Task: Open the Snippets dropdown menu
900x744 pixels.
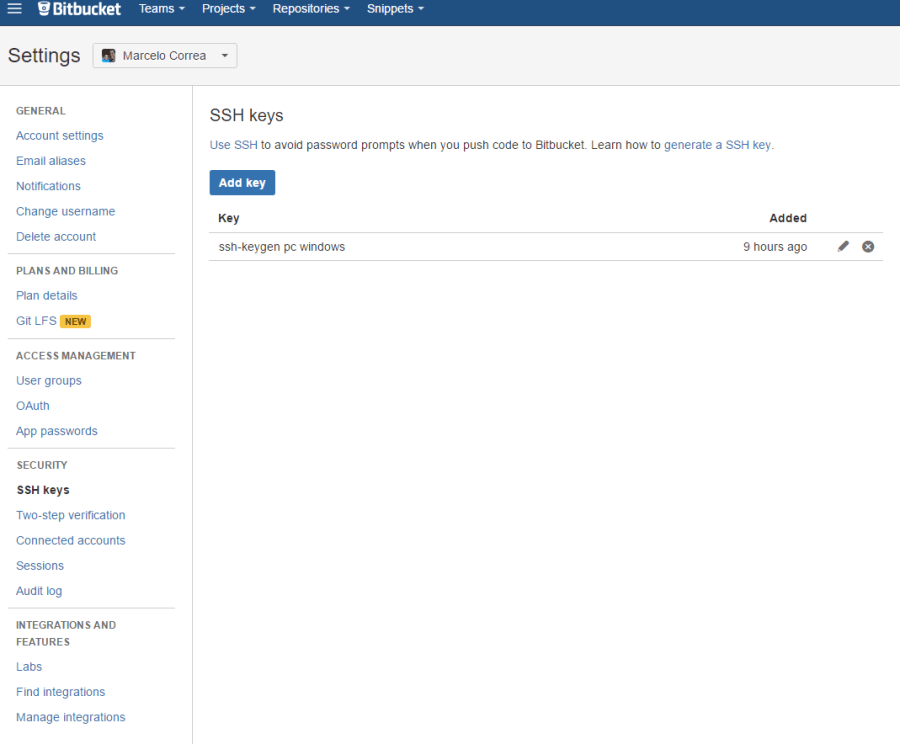Action: (x=395, y=9)
